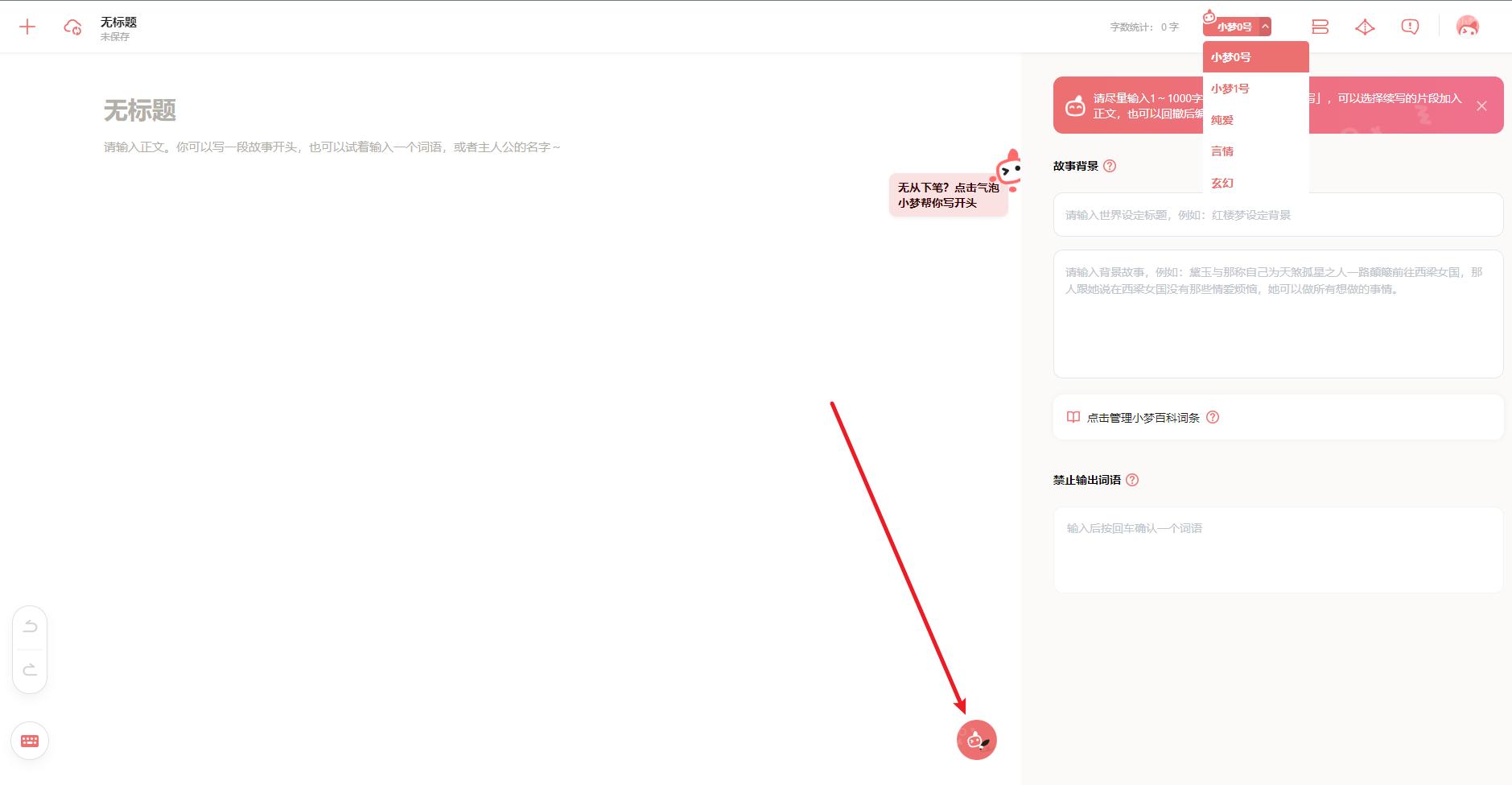This screenshot has width=1512, height=785.
Task: Open the keyboard shortcuts icon at bottom left
Action: [x=29, y=740]
